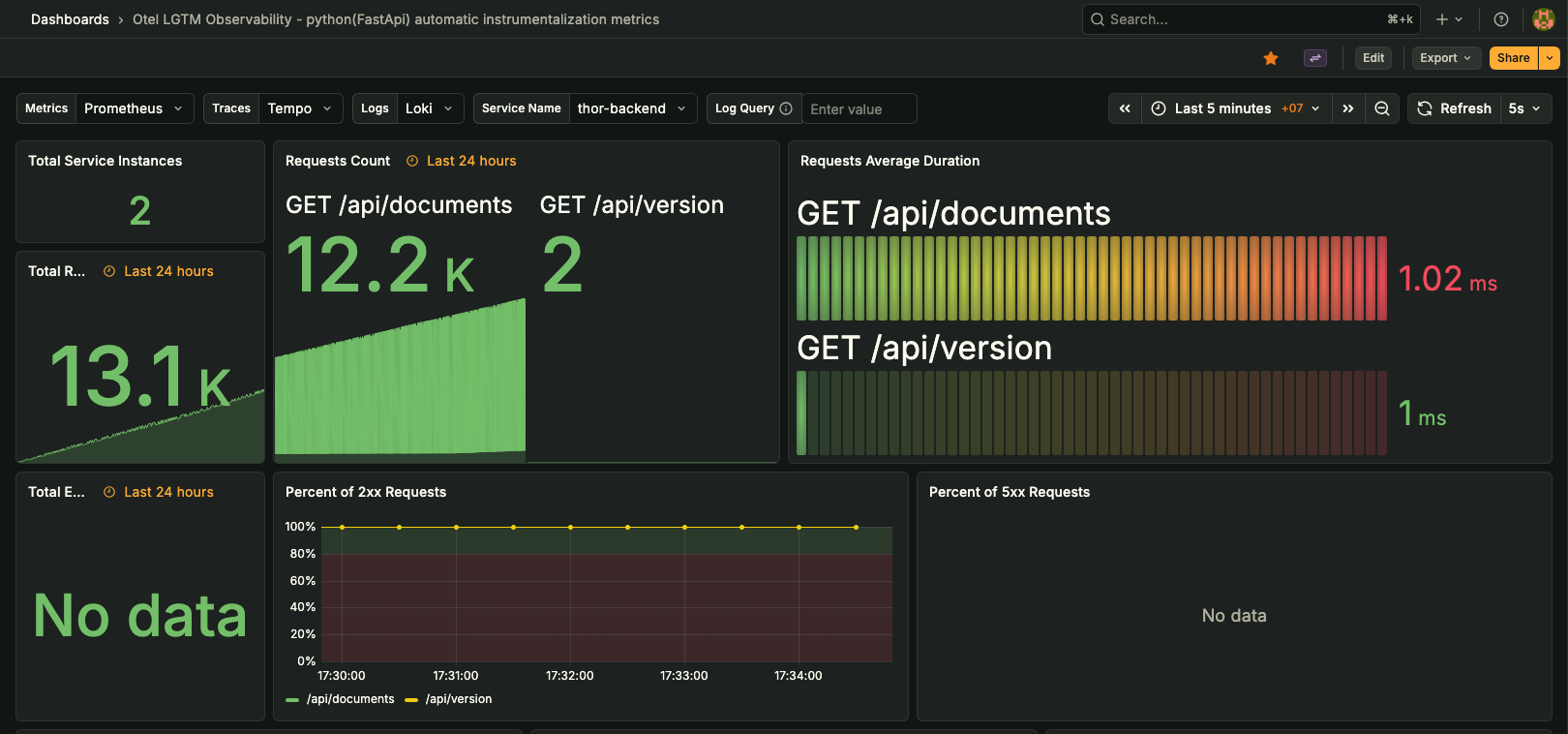
Task: Click the 13.1 K total requests value
Action: click(140, 376)
